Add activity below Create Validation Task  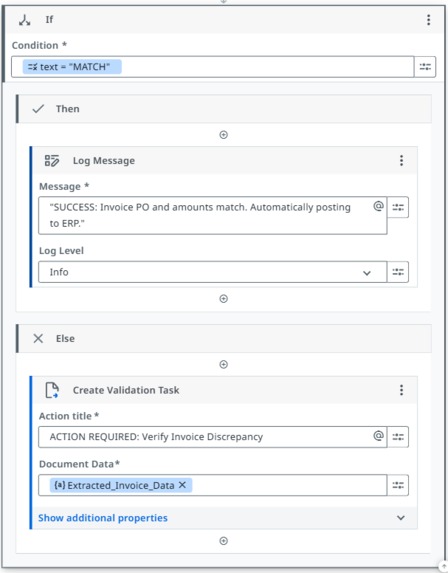click(224, 540)
